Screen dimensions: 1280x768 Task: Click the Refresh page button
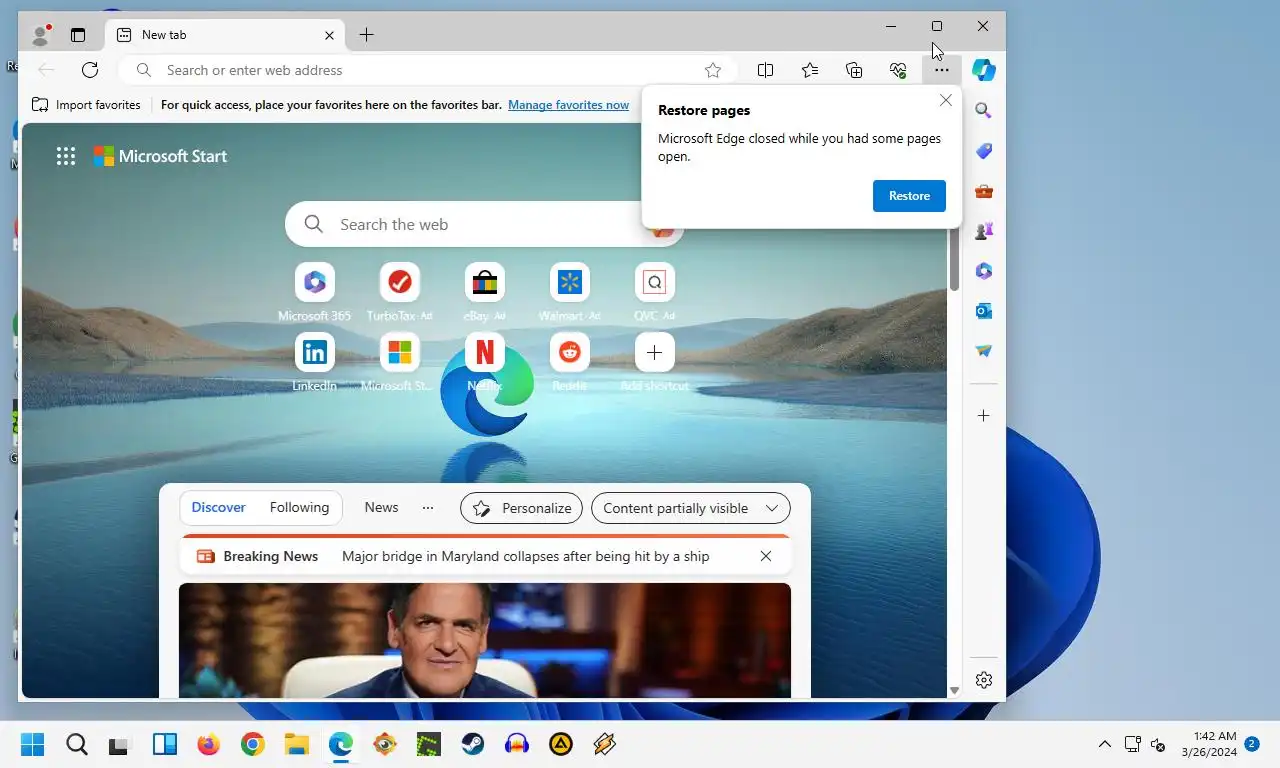[90, 70]
